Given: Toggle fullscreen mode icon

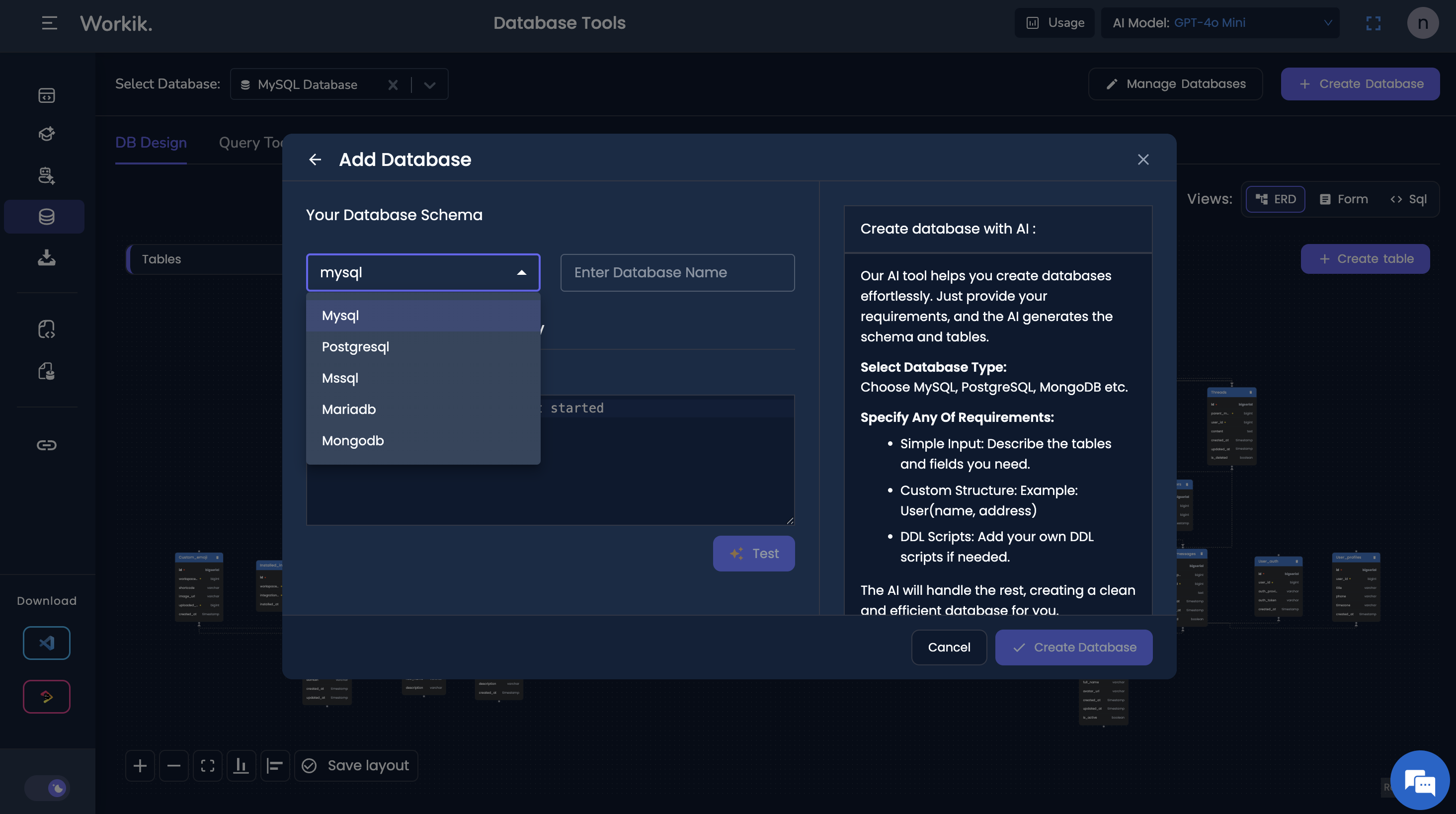Looking at the screenshot, I should click(1374, 23).
